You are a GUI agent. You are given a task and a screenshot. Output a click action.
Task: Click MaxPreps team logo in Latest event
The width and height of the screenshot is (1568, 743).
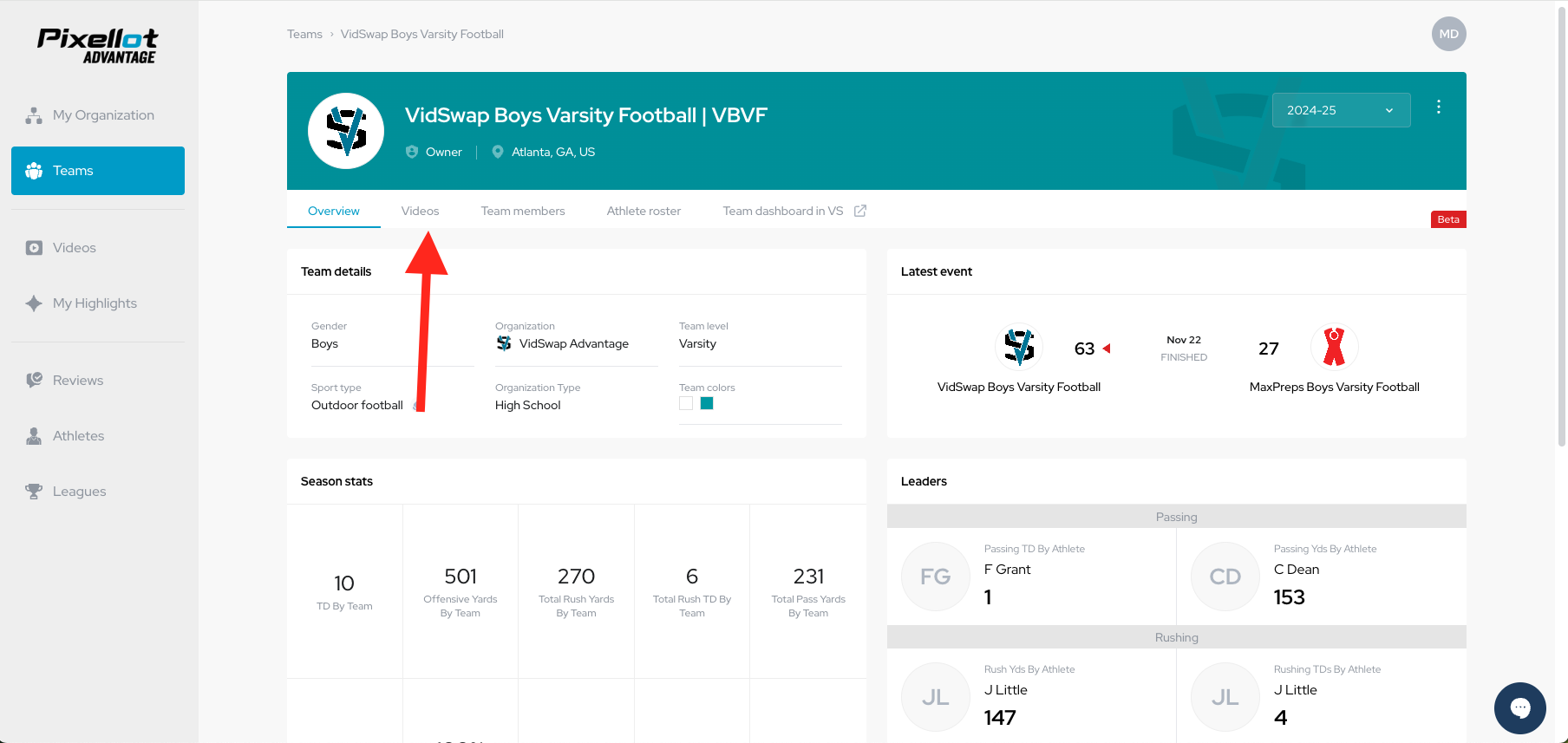pos(1335,347)
